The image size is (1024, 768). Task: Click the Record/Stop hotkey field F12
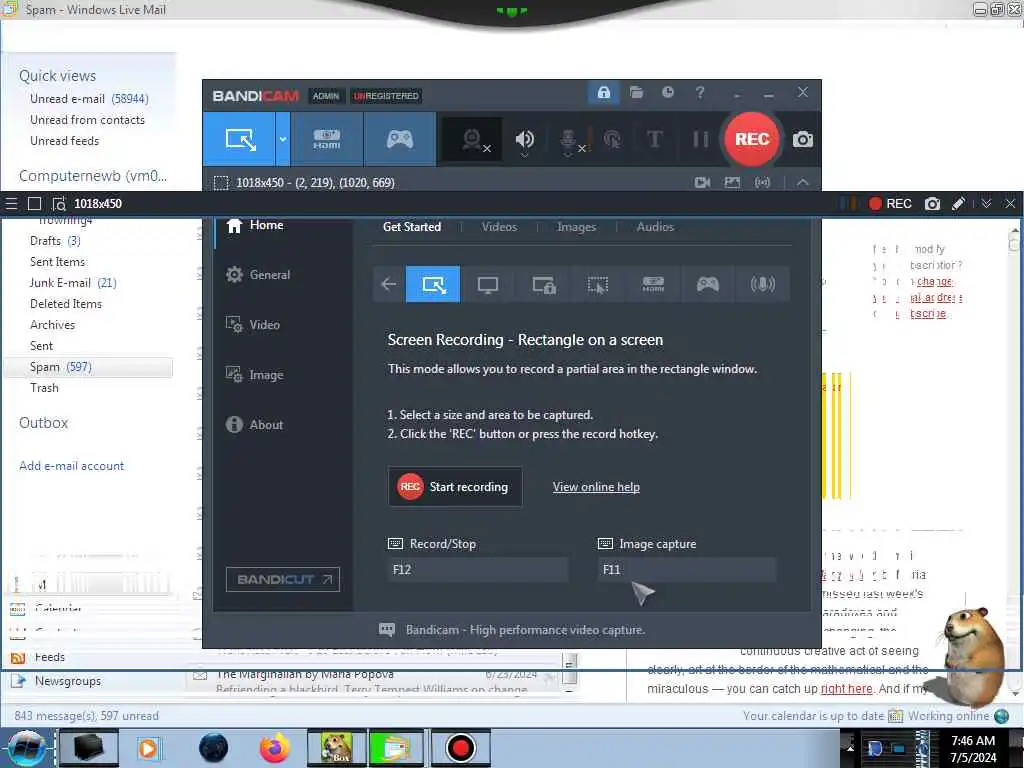point(477,570)
